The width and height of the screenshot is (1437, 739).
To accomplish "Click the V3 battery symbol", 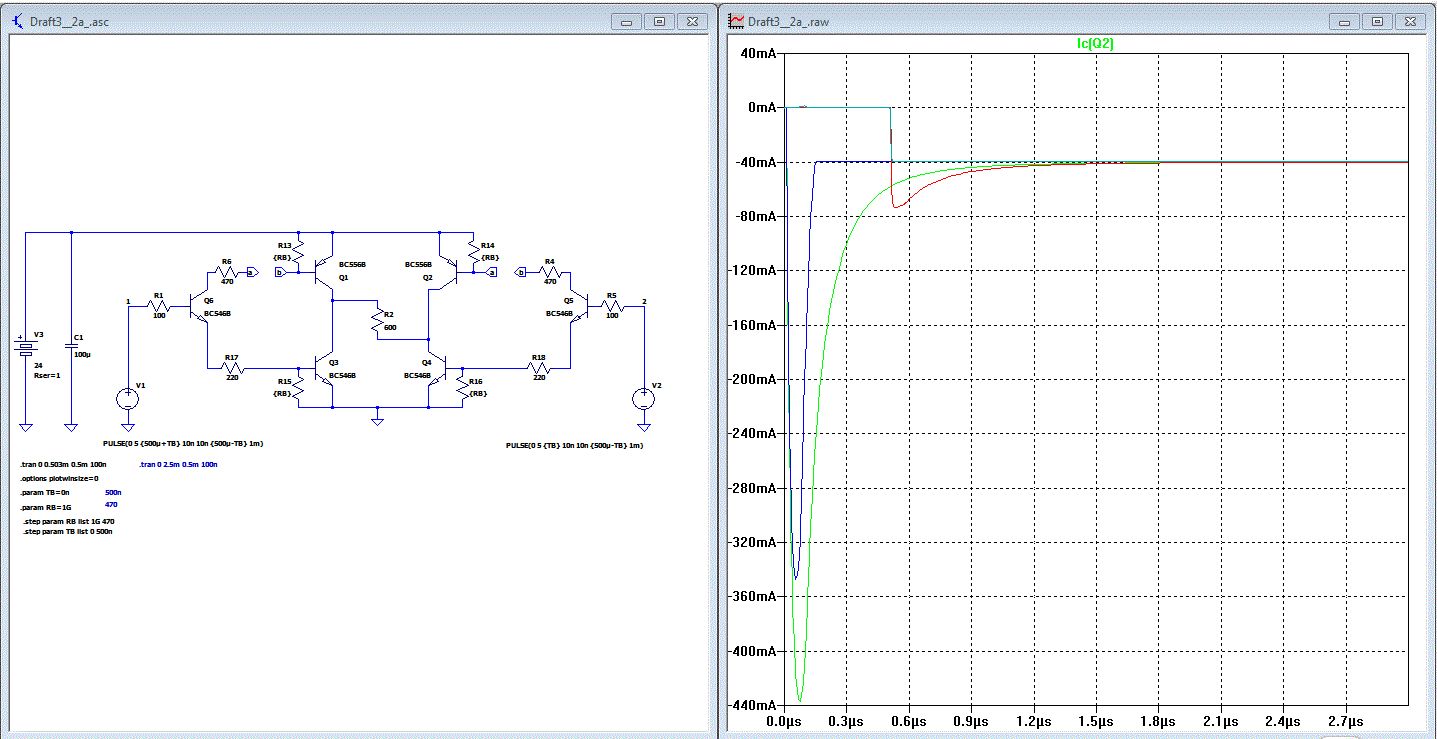I will (x=26, y=347).
